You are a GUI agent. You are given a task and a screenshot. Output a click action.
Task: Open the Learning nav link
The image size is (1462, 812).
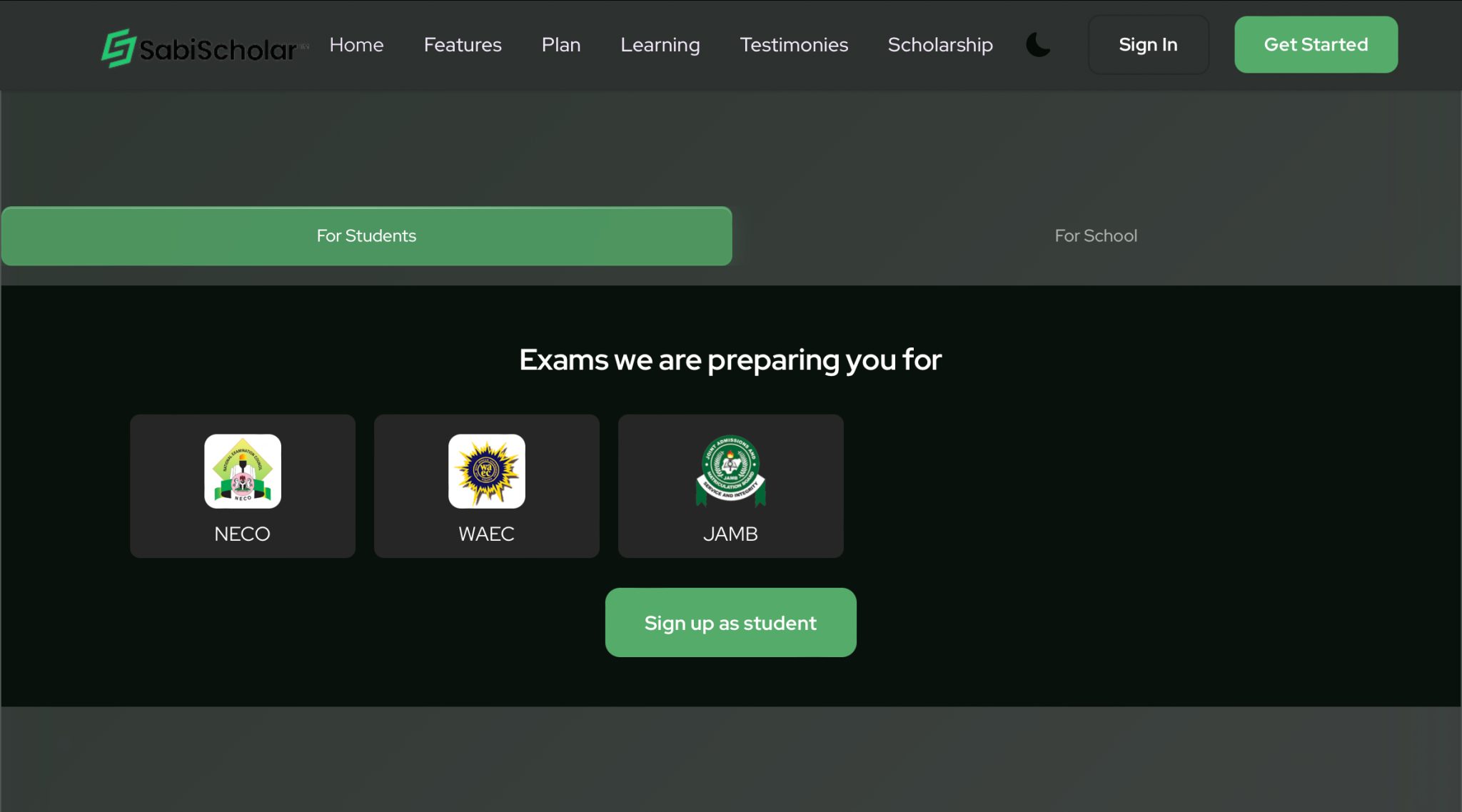[x=660, y=45]
